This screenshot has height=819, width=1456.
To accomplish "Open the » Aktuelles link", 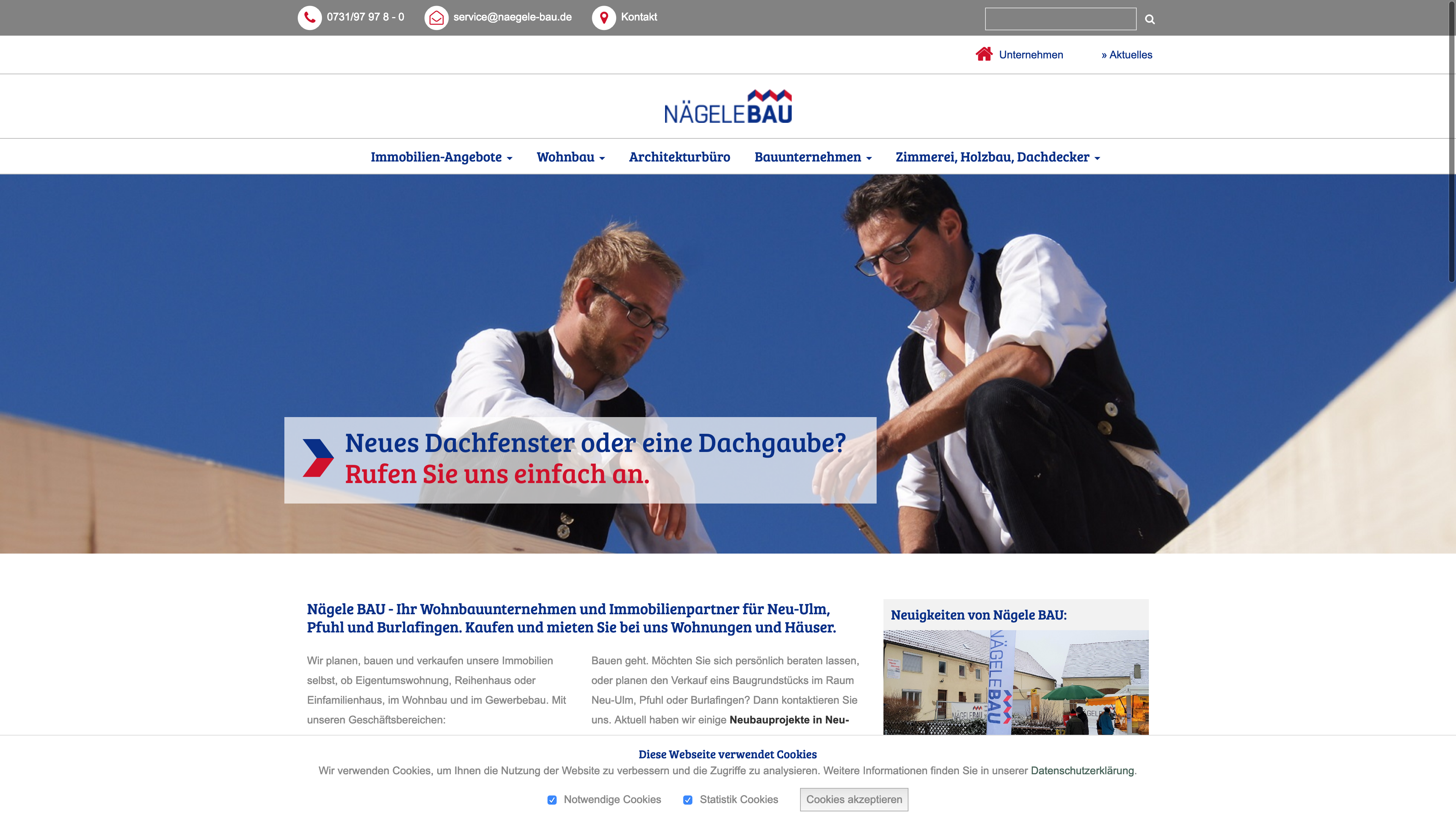I will pos(1127,55).
